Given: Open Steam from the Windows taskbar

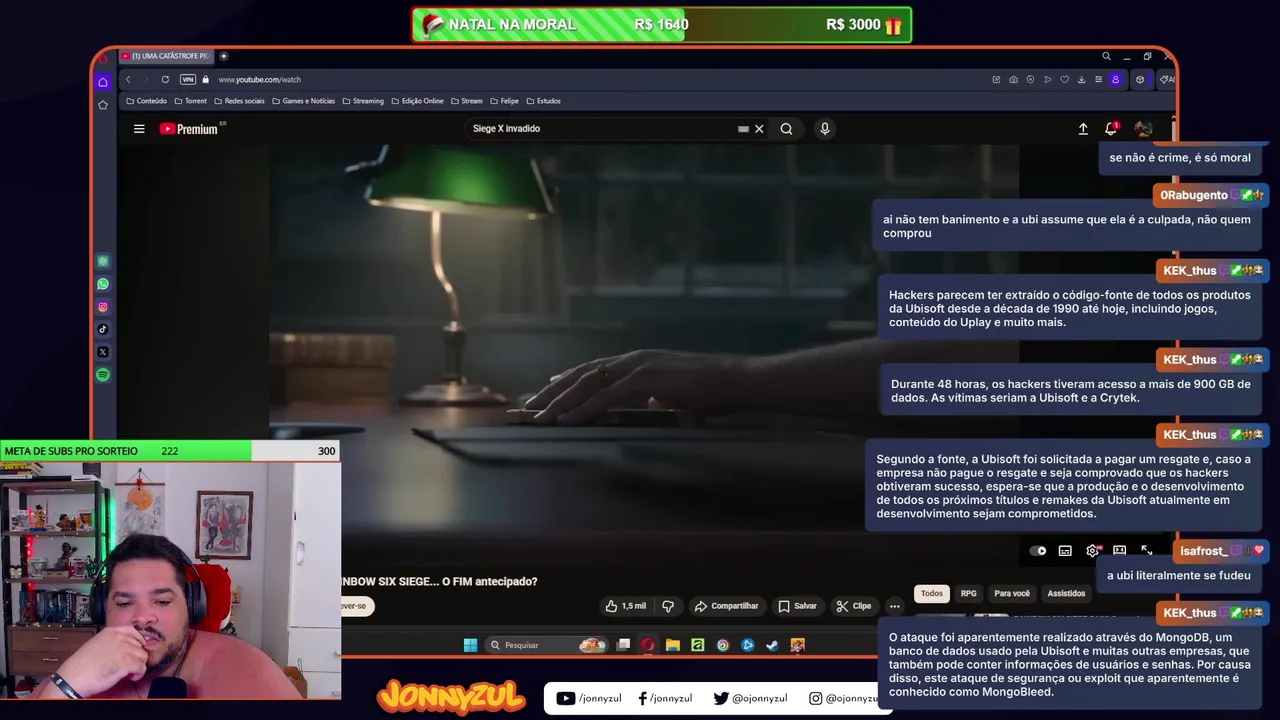Looking at the screenshot, I should click(x=772, y=645).
